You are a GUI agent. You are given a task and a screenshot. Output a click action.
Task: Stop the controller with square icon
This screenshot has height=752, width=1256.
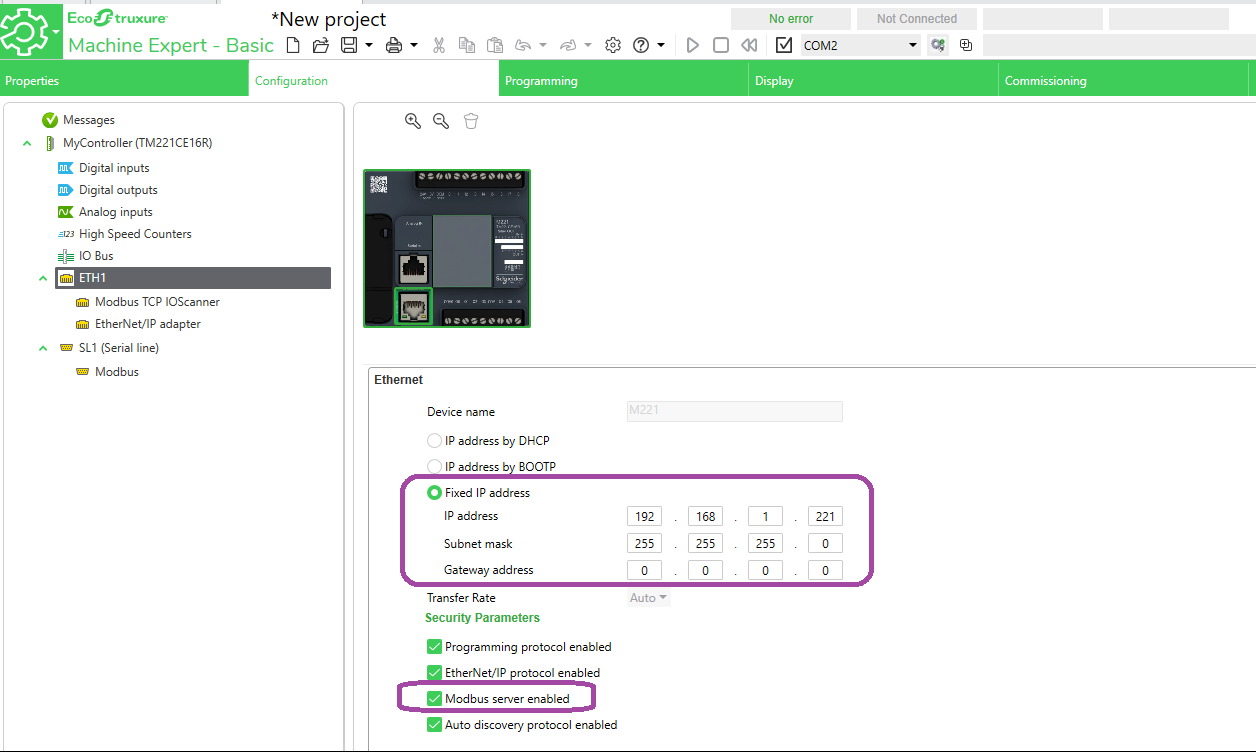720,45
